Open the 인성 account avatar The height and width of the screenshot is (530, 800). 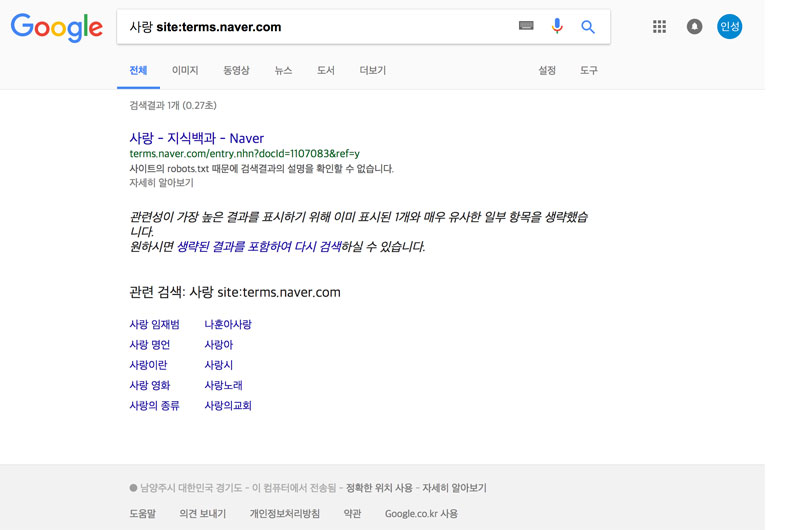pyautogui.click(x=730, y=27)
